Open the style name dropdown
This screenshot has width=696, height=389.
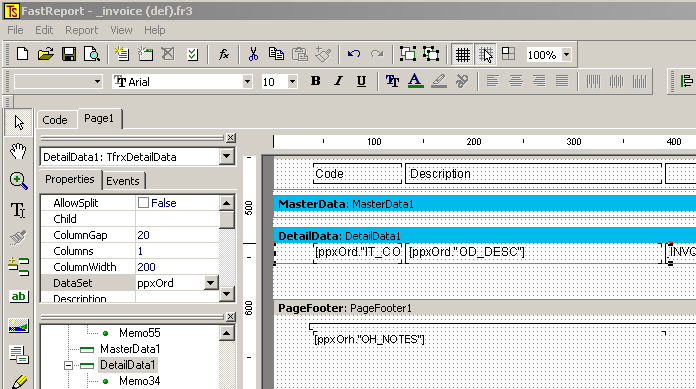pyautogui.click(x=97, y=82)
